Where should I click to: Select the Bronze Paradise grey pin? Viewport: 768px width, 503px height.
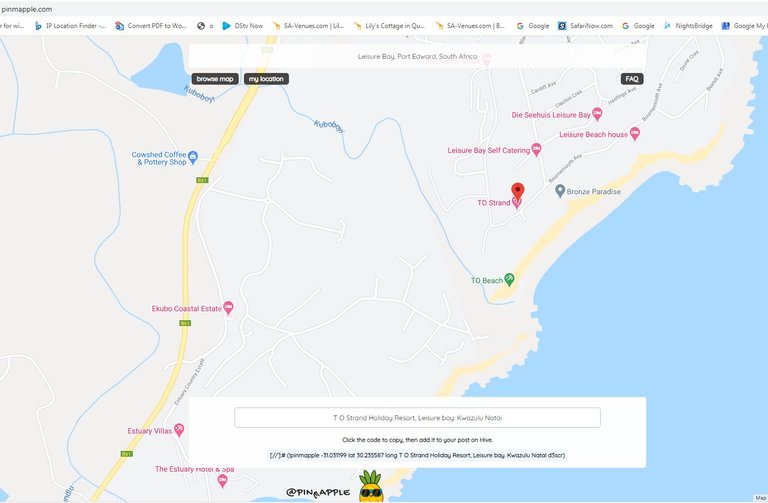pos(560,191)
